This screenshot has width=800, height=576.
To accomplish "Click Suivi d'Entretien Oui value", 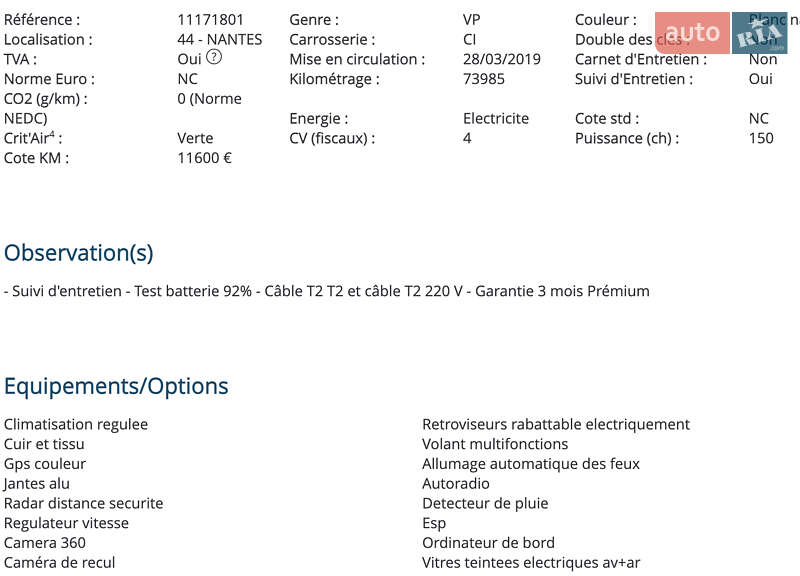I will (760, 79).
